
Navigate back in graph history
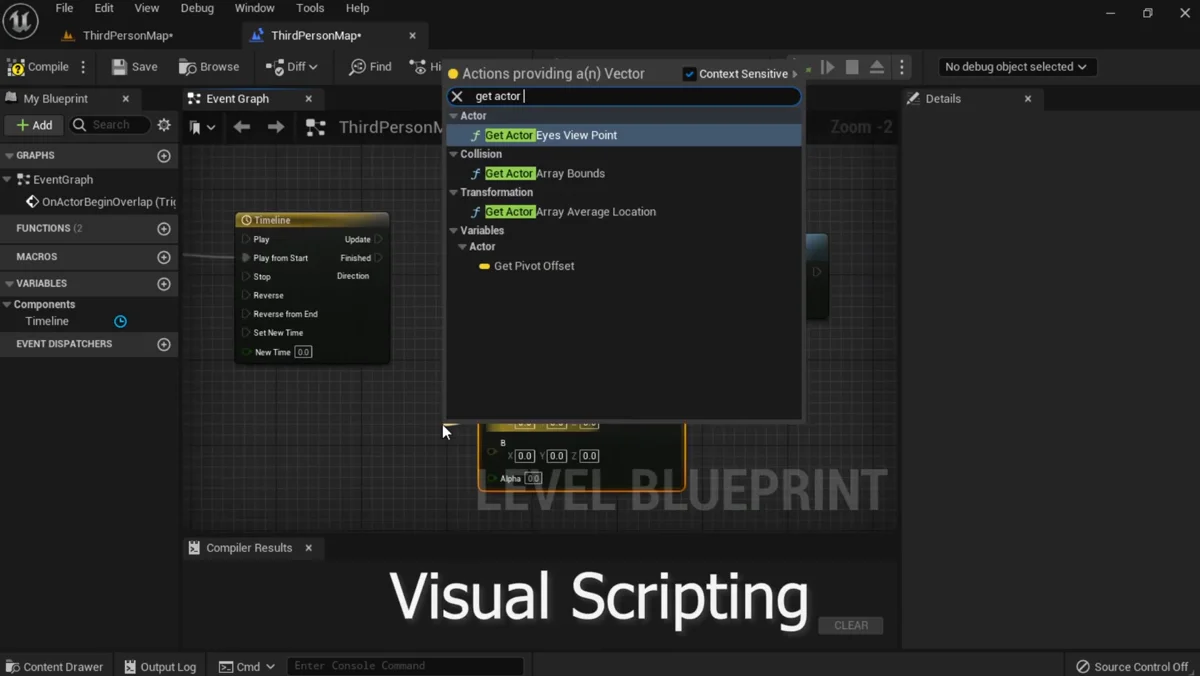[x=241, y=127]
